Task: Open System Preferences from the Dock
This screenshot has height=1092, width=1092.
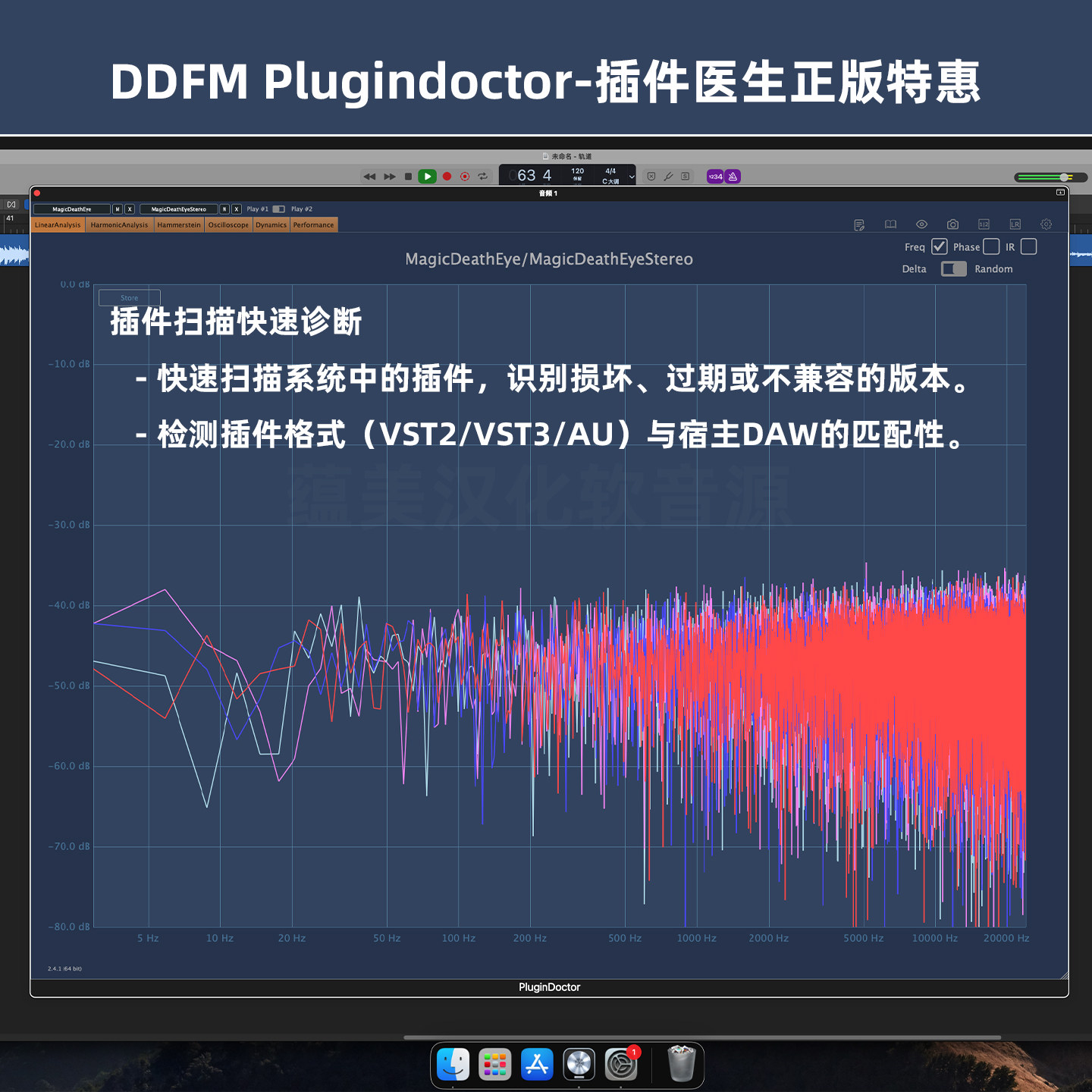Action: point(621,1065)
